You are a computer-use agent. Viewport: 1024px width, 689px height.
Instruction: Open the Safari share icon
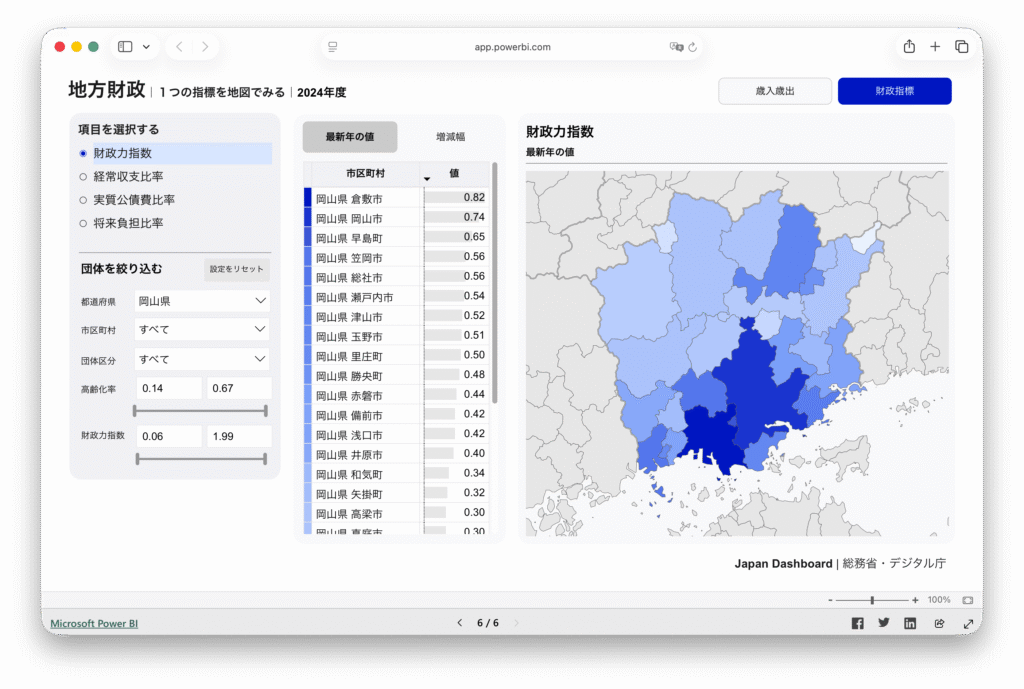(909, 46)
